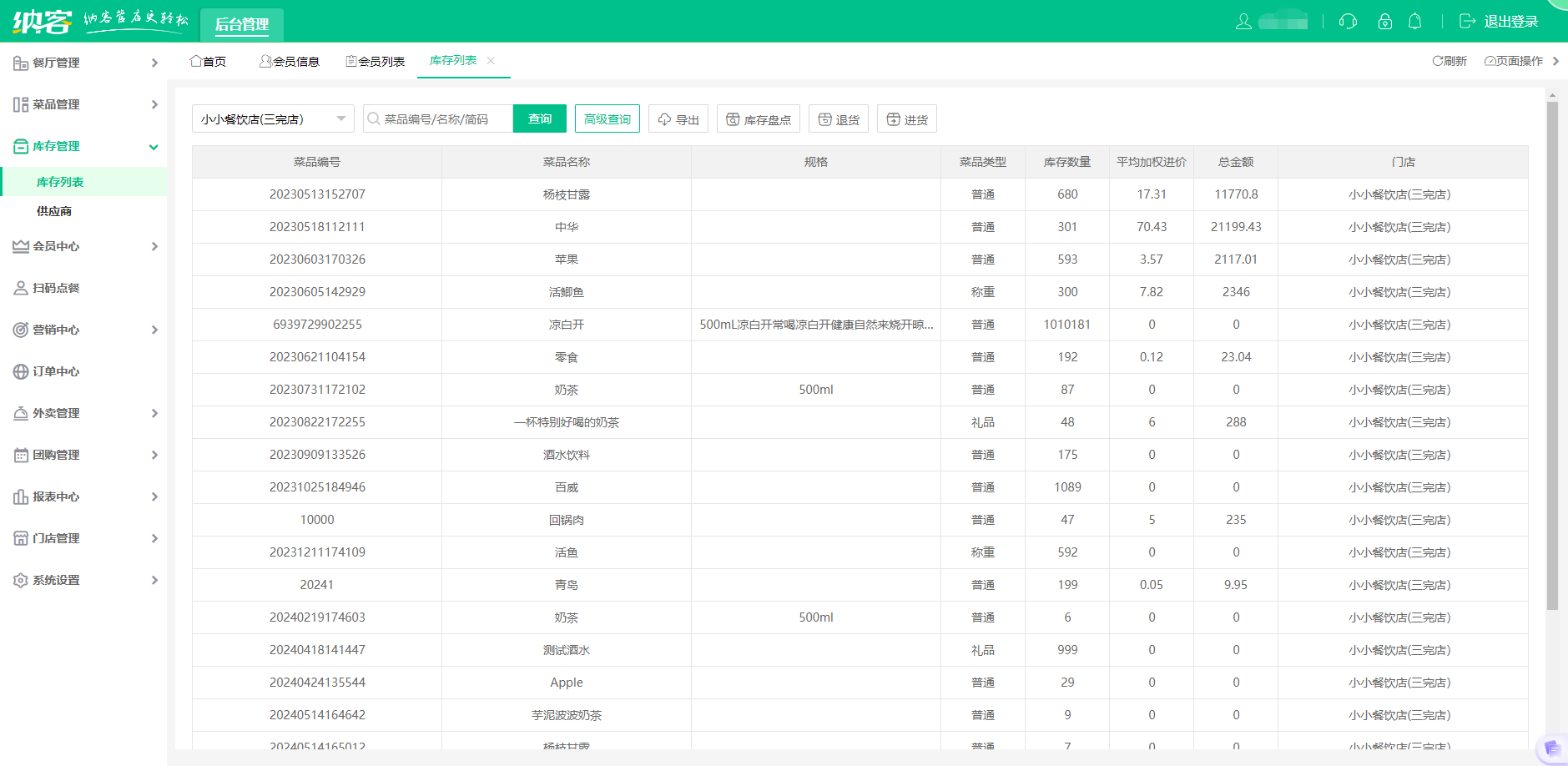This screenshot has width=1568, height=766.
Task: Click the 库存盘点 button
Action: [x=759, y=118]
